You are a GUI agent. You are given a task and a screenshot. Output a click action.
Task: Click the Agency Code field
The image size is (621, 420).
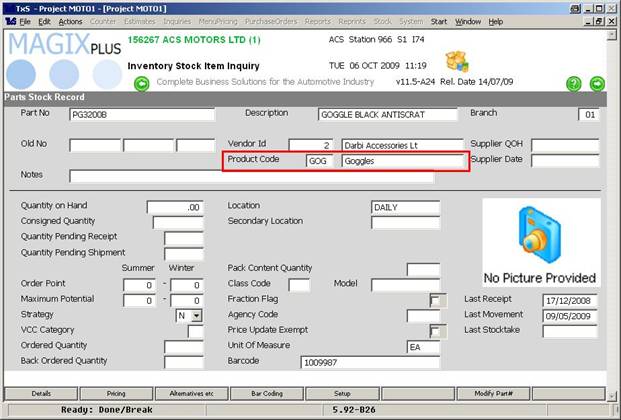[423, 316]
